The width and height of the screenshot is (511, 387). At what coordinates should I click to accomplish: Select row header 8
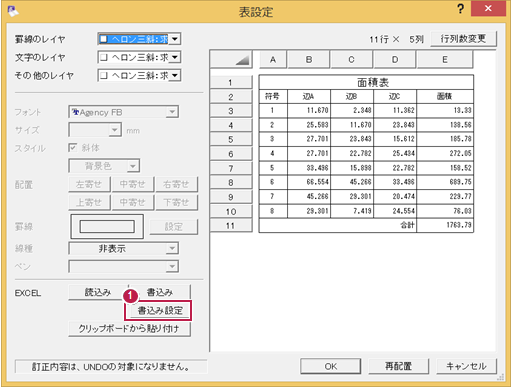coord(231,183)
